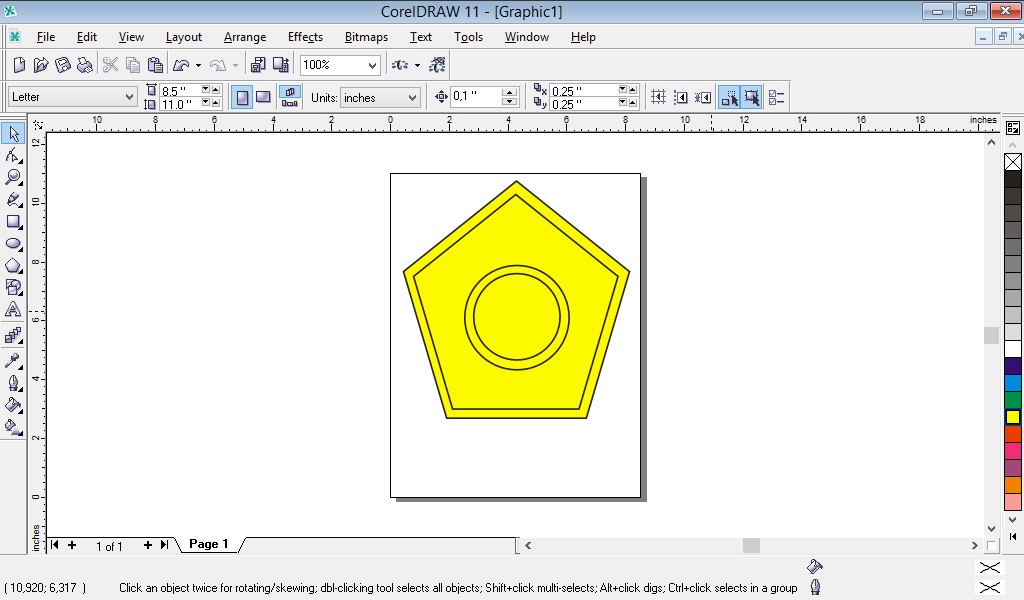This screenshot has width=1024, height=600.
Task: Expand the Undo history arrow
Action: point(198,65)
